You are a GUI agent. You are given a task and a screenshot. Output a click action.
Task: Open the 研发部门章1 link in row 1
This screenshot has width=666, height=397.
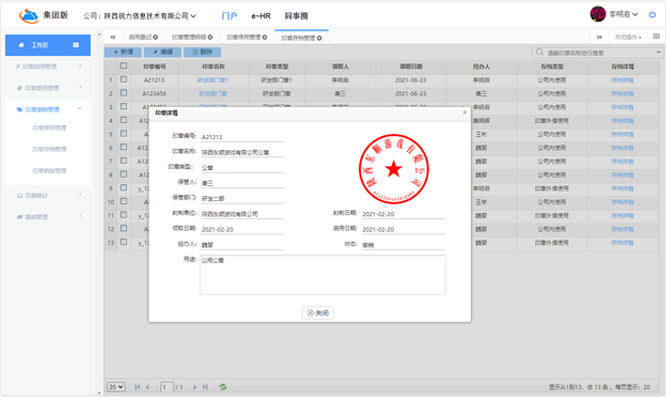pos(213,80)
